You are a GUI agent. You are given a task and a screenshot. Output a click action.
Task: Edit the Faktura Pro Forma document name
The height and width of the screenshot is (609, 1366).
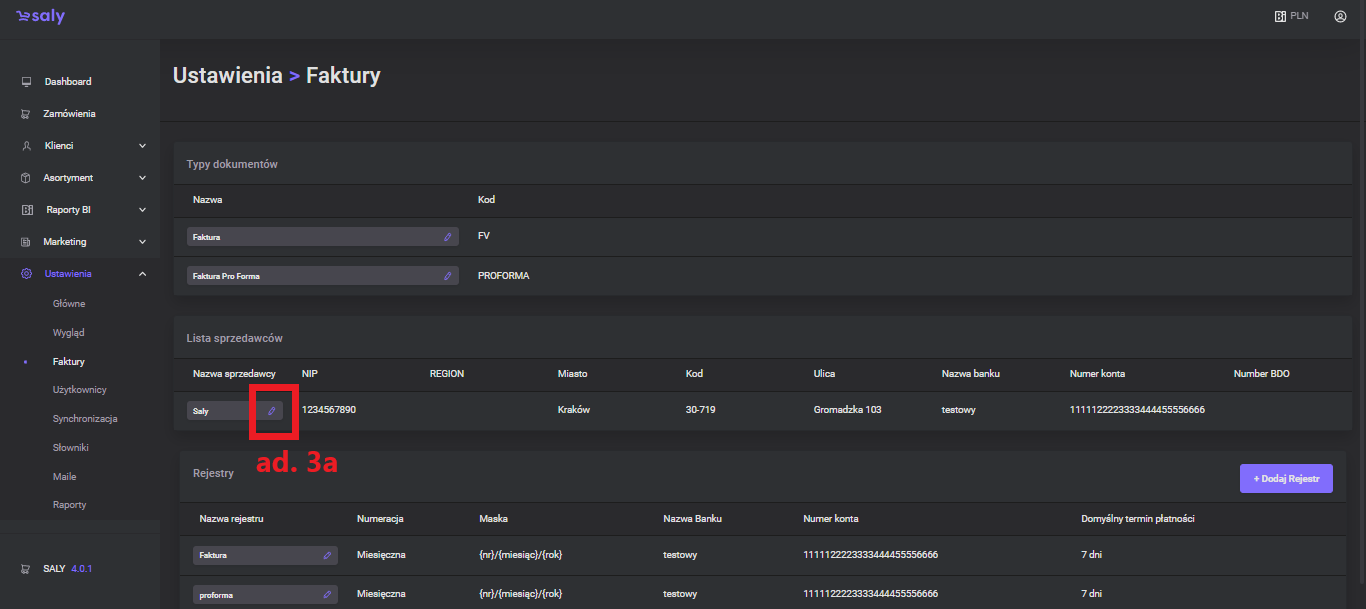coord(447,276)
